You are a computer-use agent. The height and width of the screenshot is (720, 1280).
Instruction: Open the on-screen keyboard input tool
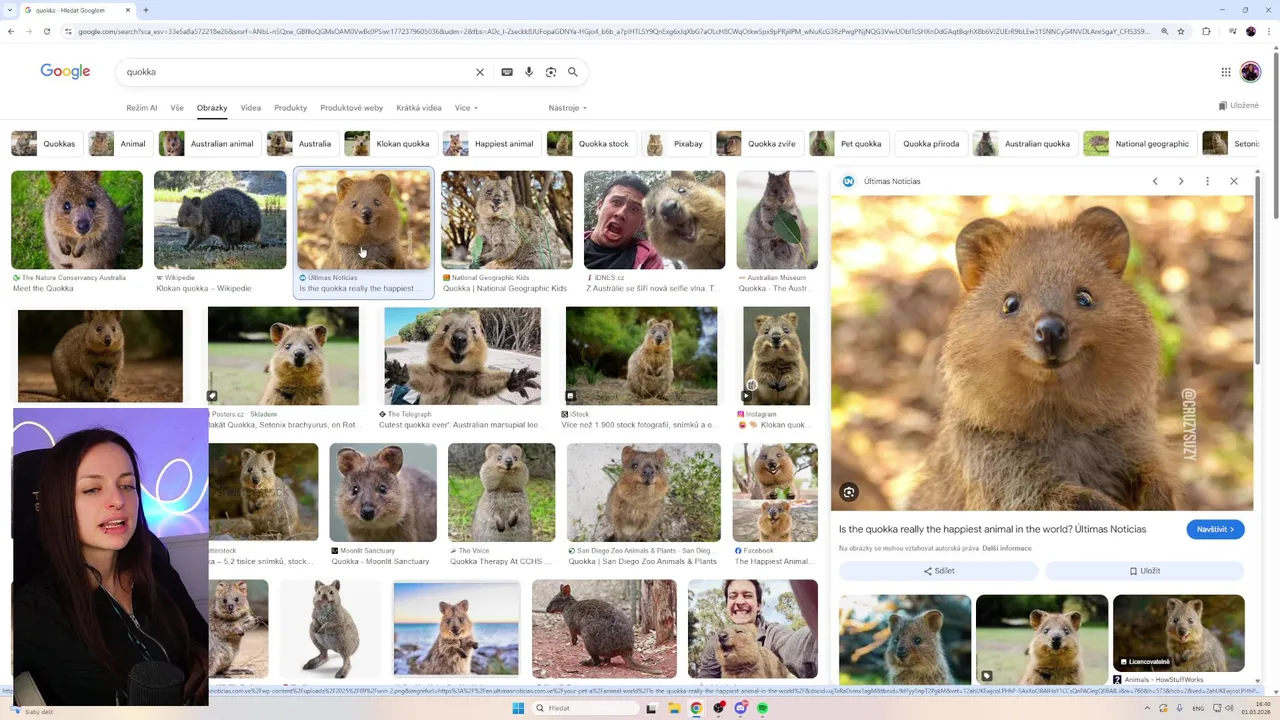click(x=507, y=72)
